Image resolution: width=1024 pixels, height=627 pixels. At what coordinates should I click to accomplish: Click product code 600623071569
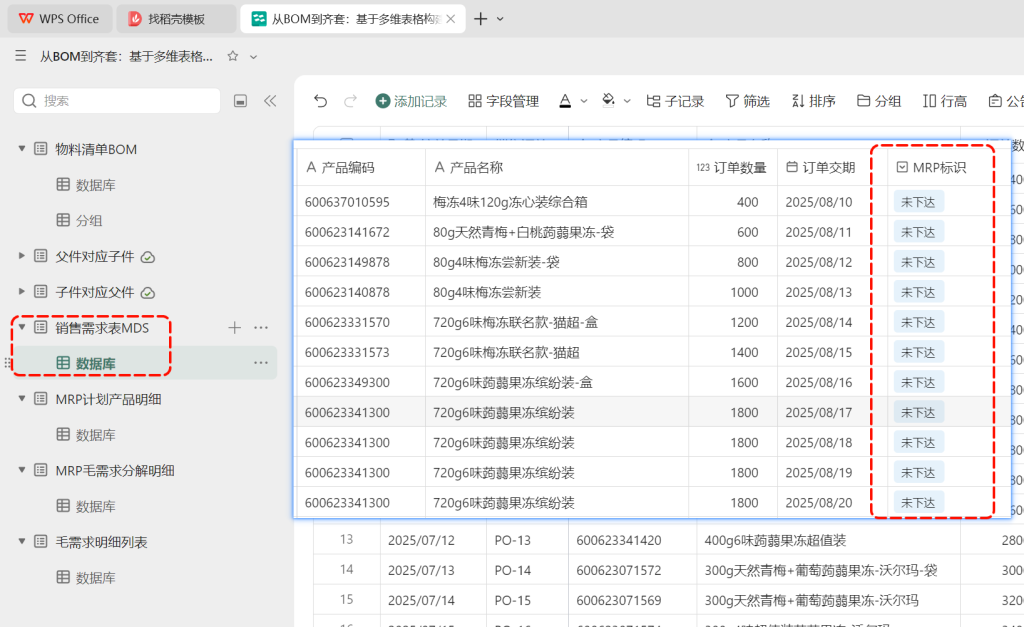(619, 600)
